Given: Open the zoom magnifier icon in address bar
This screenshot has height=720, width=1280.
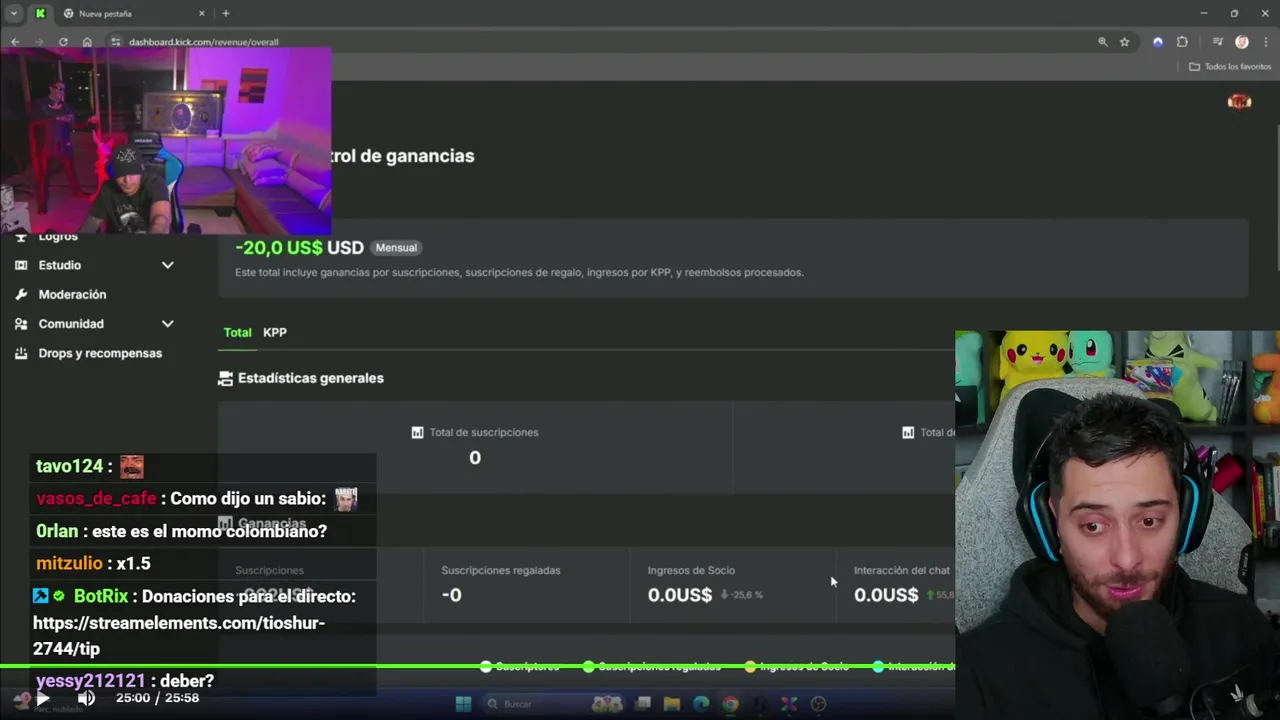Looking at the screenshot, I should (x=1103, y=42).
